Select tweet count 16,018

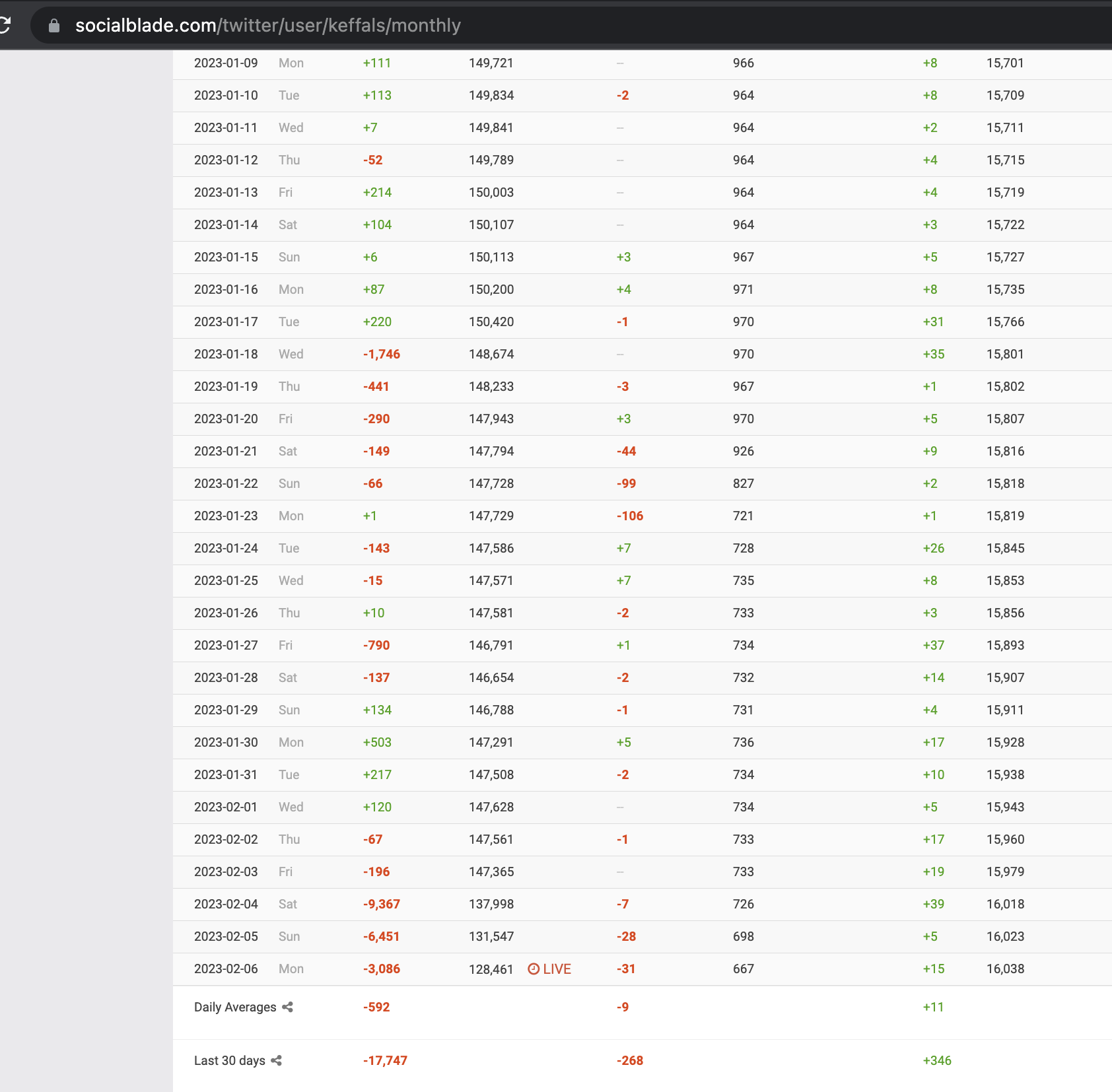click(1006, 904)
